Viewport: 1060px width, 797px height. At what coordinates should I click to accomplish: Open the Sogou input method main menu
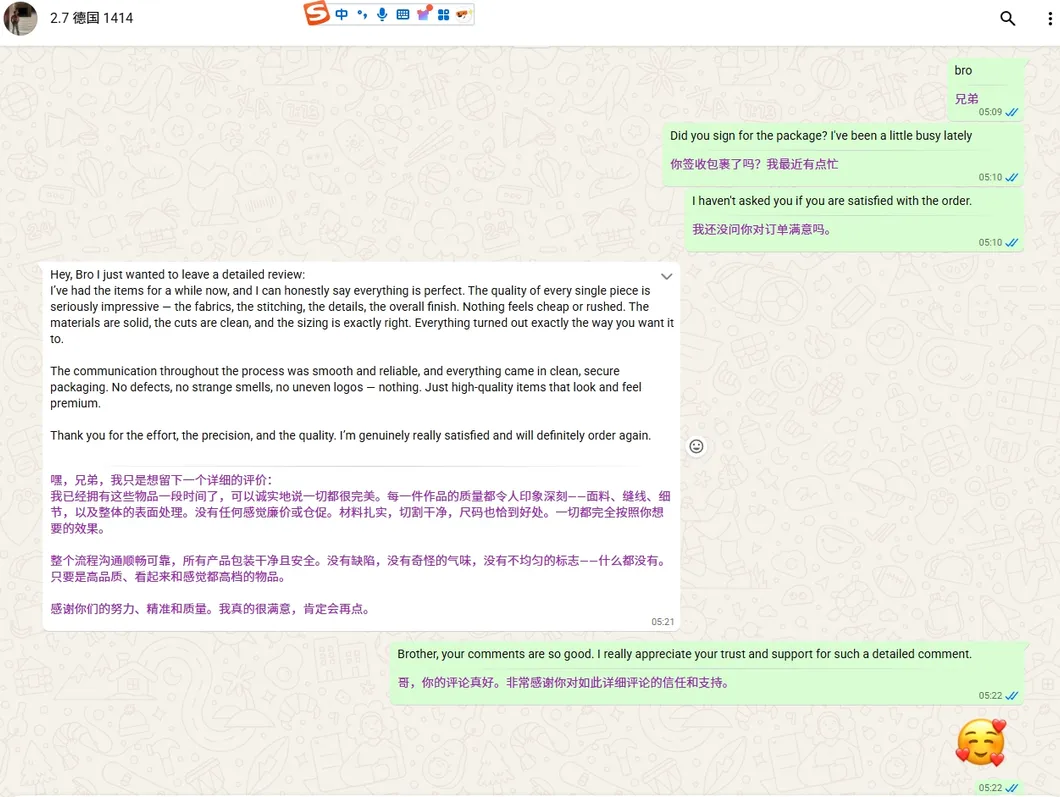click(x=315, y=14)
